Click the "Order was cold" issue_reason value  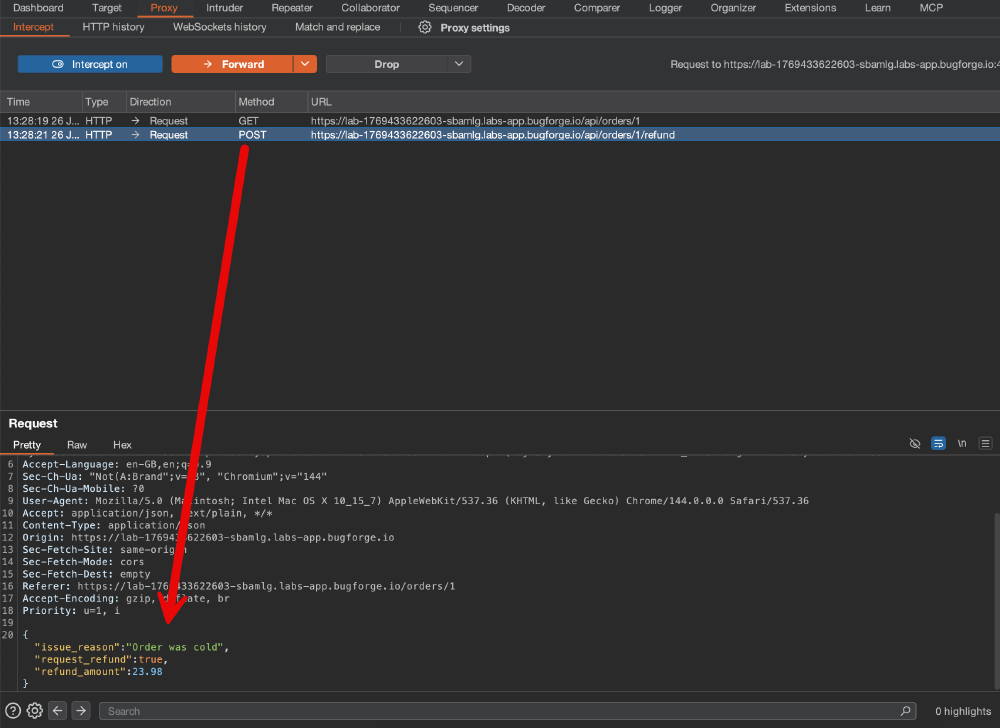pyautogui.click(x=174, y=647)
